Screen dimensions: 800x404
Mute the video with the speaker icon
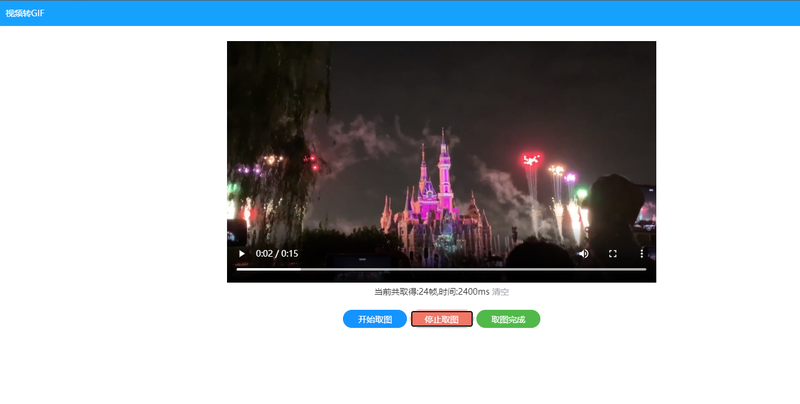point(583,254)
